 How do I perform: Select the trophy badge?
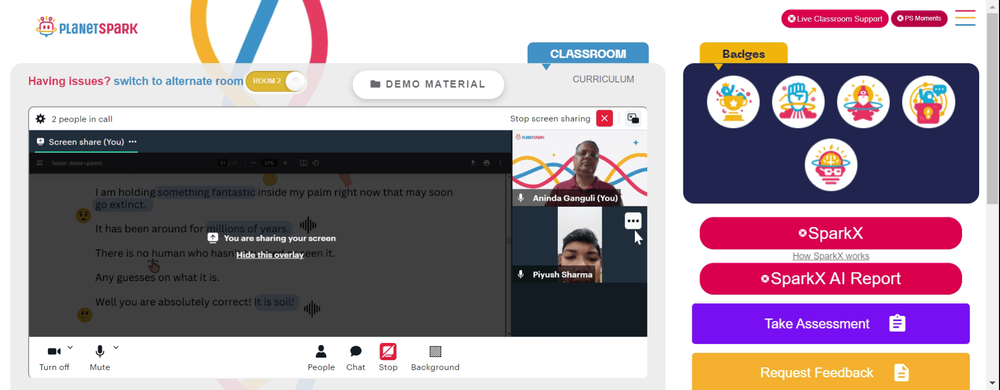tap(733, 102)
